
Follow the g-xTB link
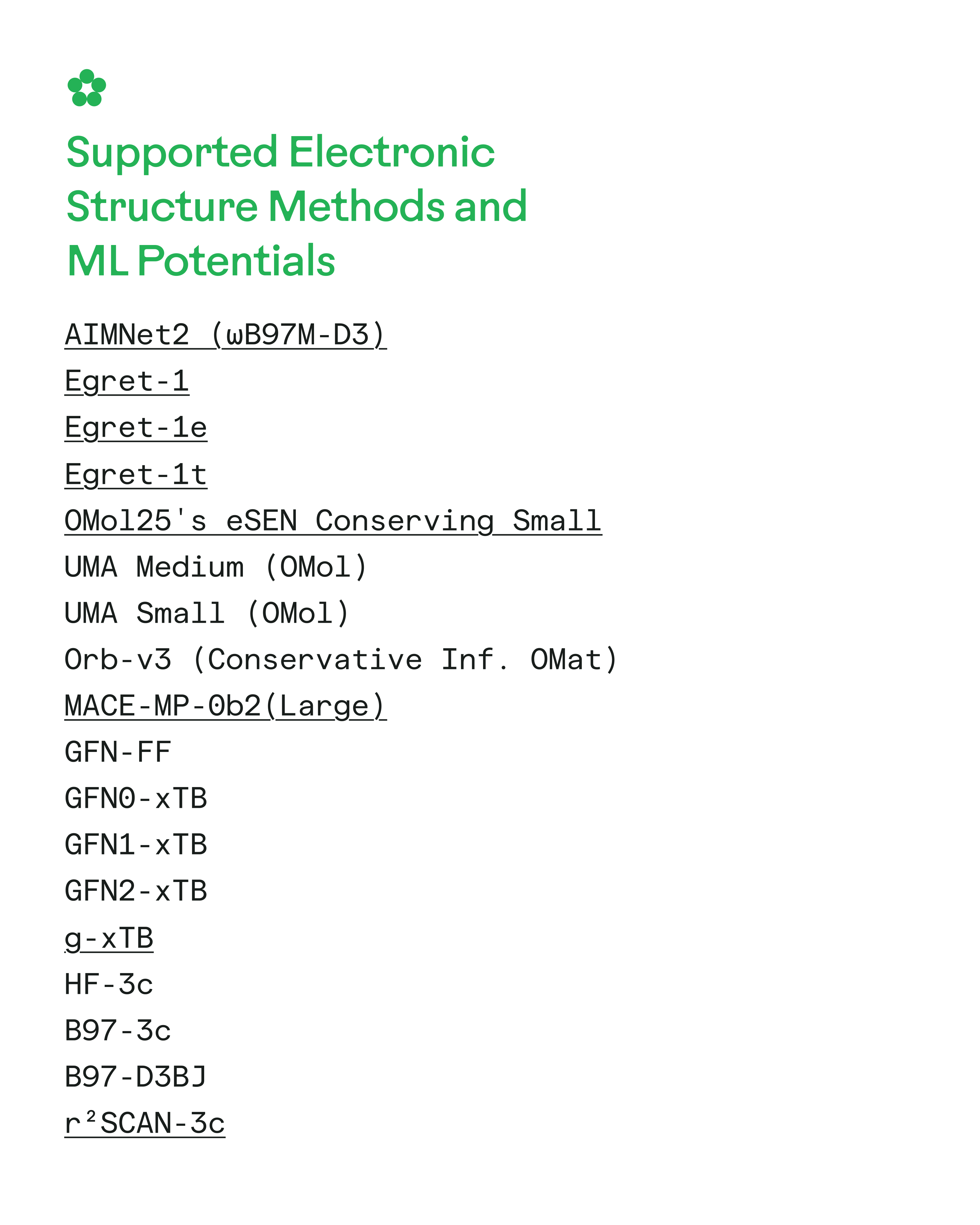pyautogui.click(x=109, y=939)
